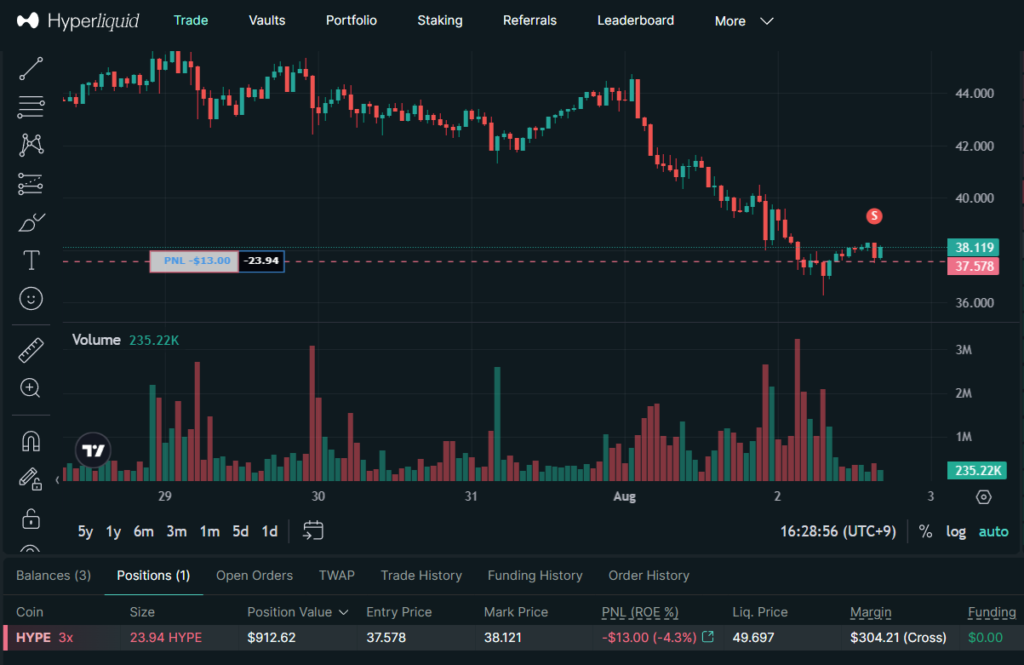Switch to Balances (3) tab
1024x665 pixels.
(x=54, y=576)
